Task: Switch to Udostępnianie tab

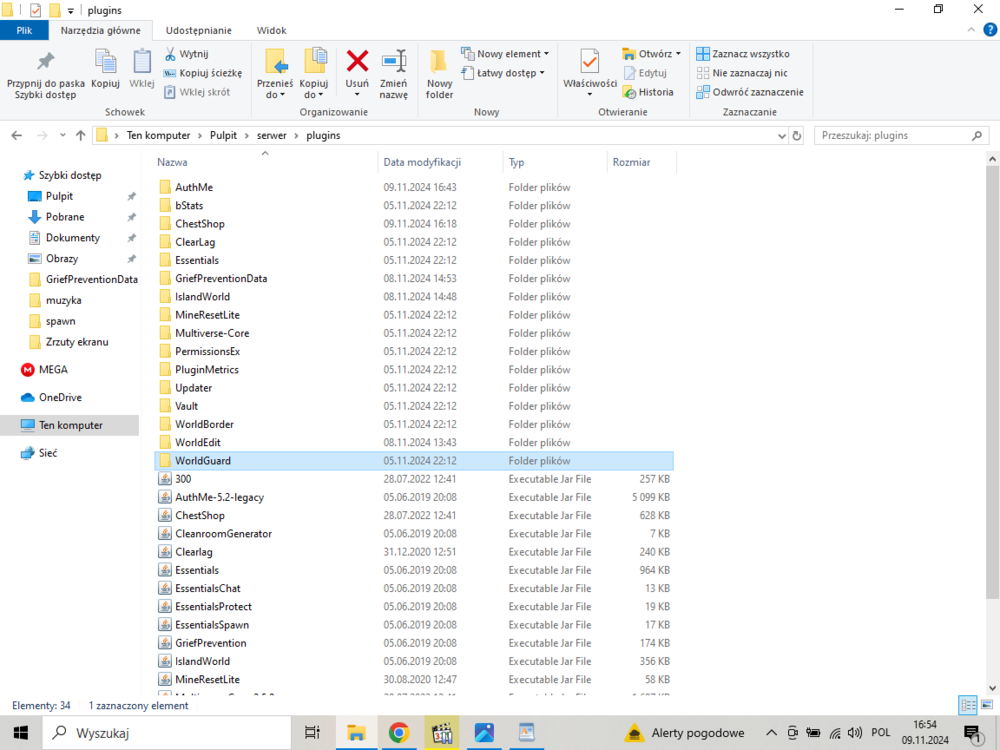Action: point(198,30)
